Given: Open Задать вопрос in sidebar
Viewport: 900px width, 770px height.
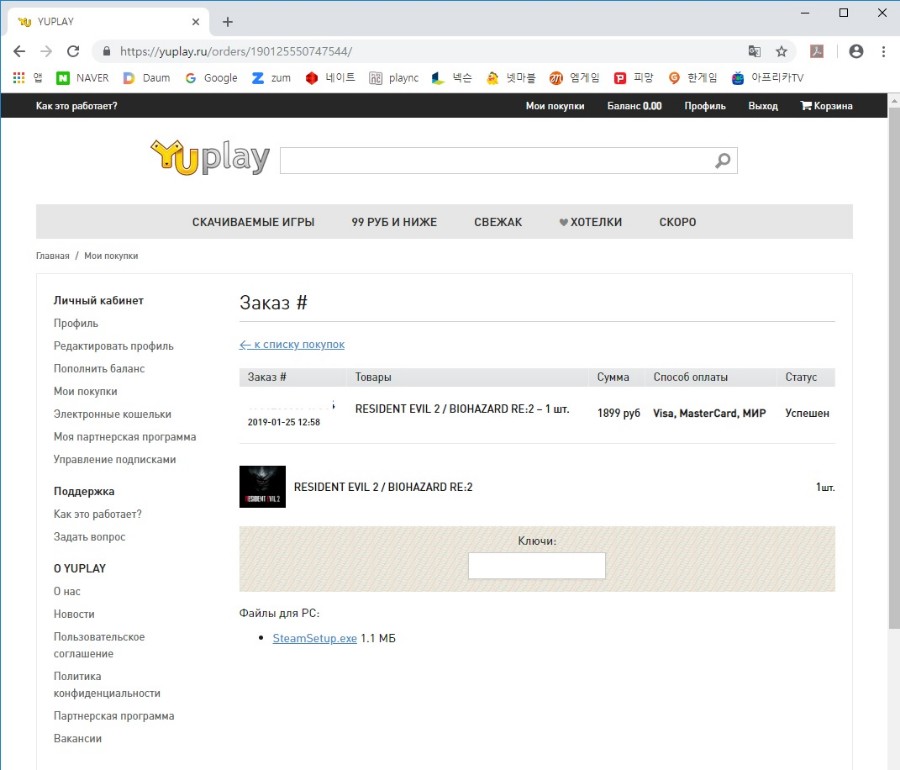Looking at the screenshot, I should coord(90,536).
